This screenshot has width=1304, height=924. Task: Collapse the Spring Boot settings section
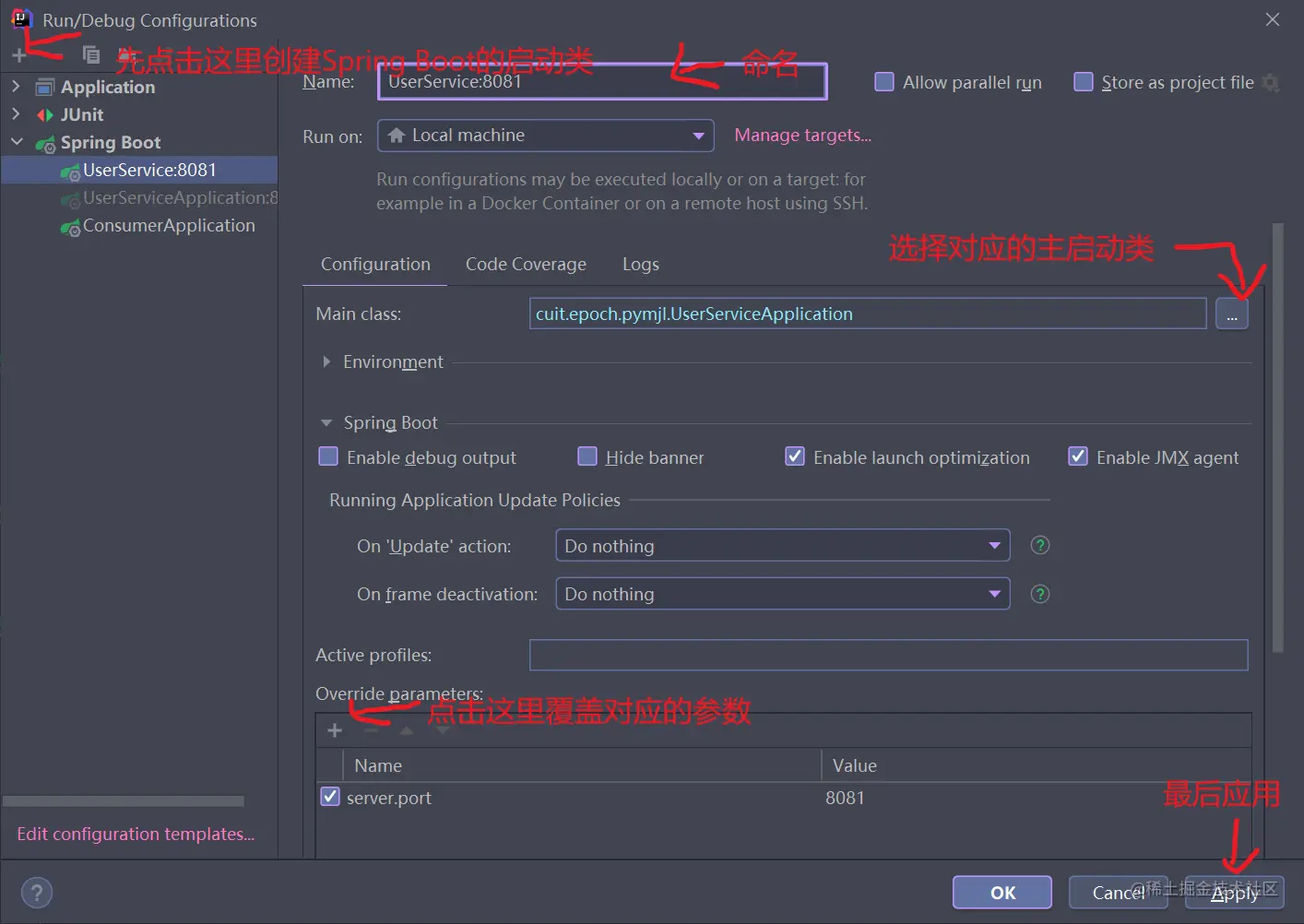[326, 422]
